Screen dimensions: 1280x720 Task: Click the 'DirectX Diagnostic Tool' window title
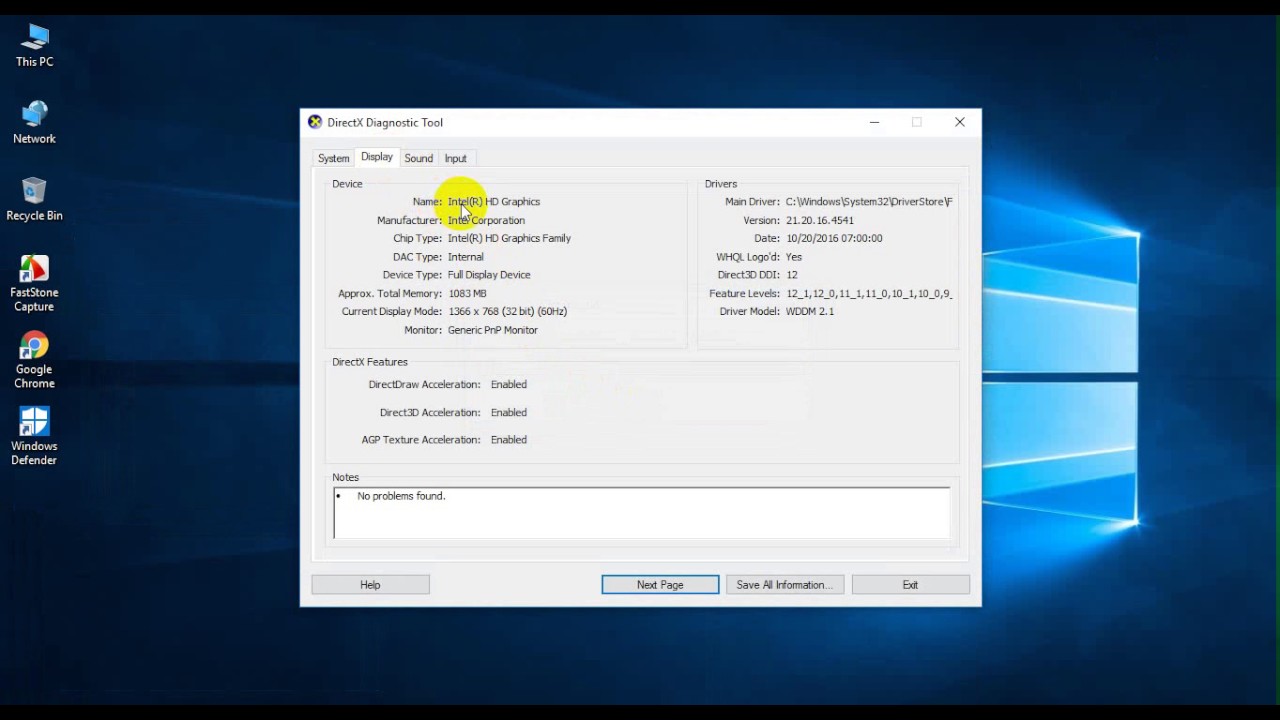point(385,122)
